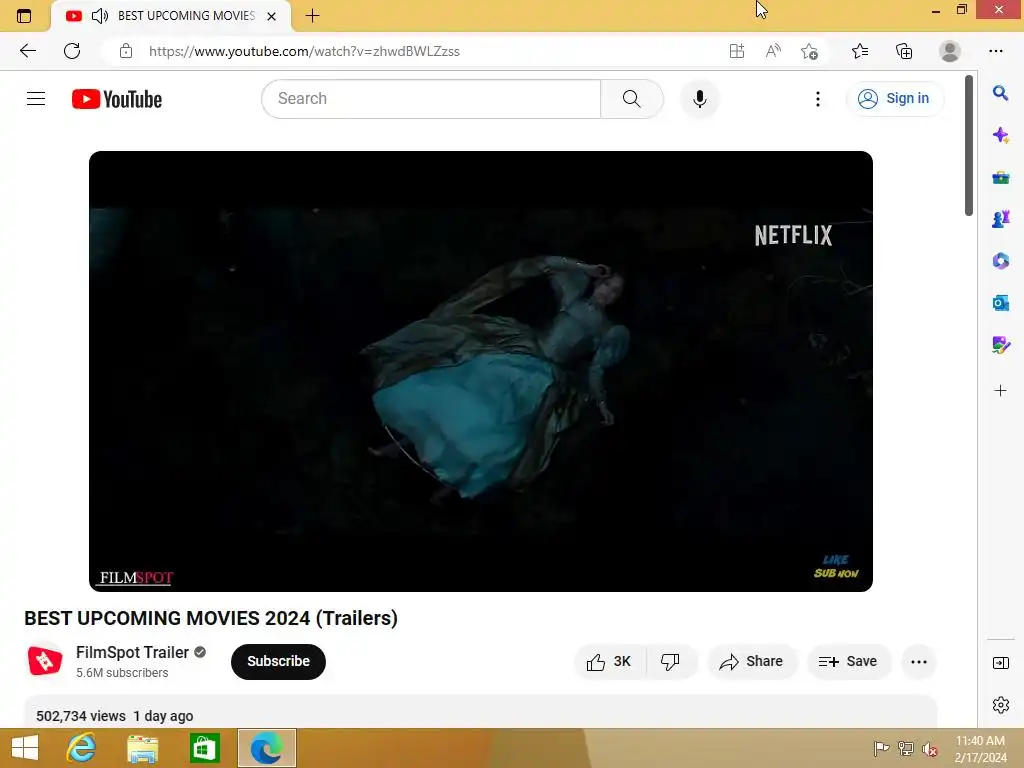
Task: Focus the YouTube Search field
Action: coord(431,99)
